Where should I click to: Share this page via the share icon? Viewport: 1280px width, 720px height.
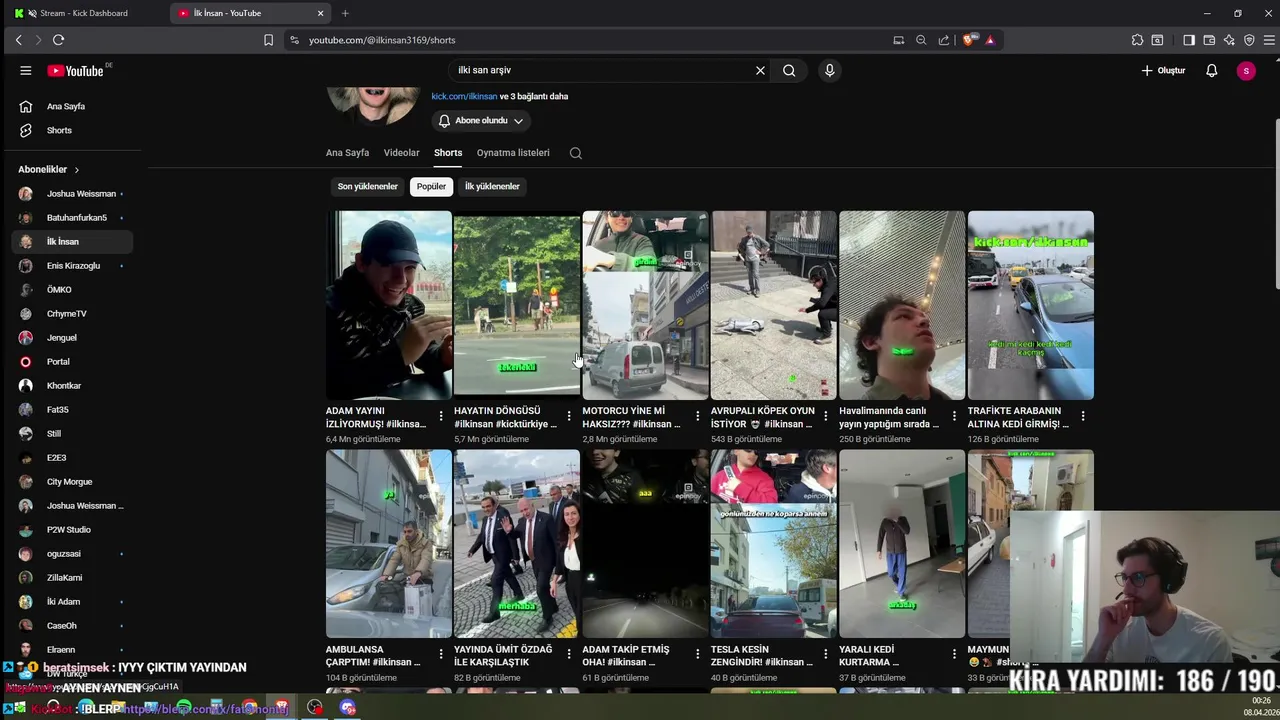[944, 40]
